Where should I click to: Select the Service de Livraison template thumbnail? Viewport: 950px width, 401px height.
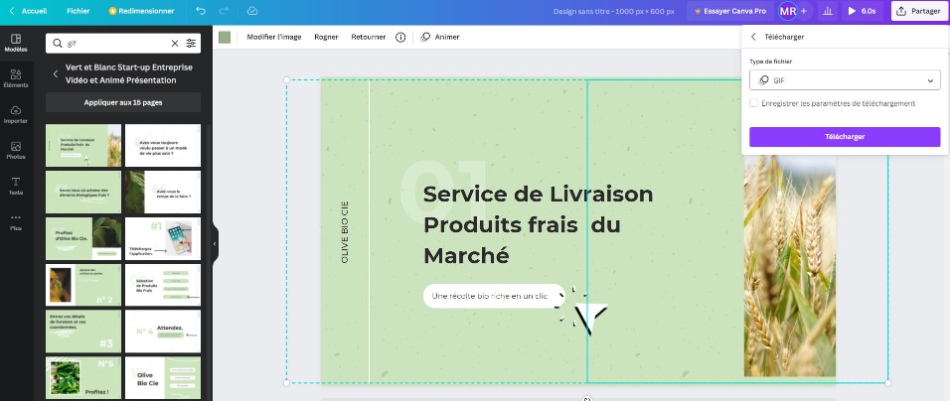click(x=84, y=145)
